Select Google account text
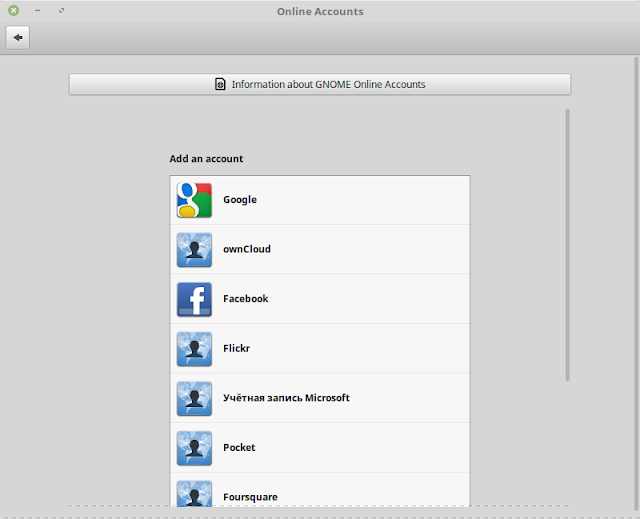This screenshot has height=519, width=640. 240,200
